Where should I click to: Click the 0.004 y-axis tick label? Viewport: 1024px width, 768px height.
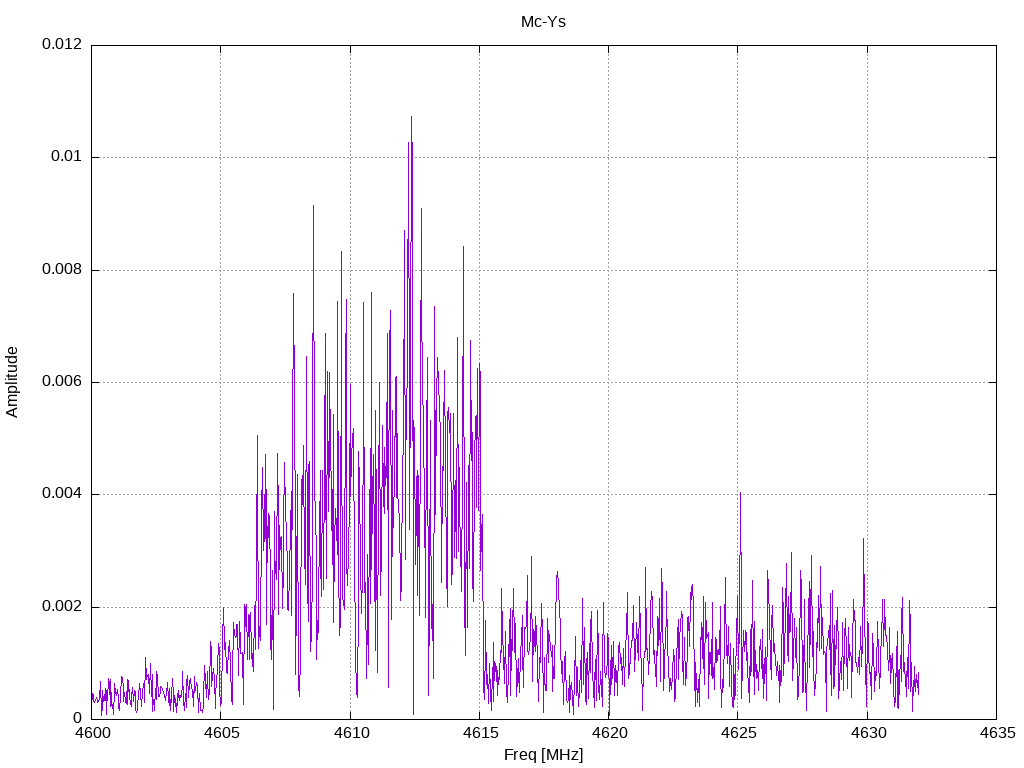pos(63,494)
